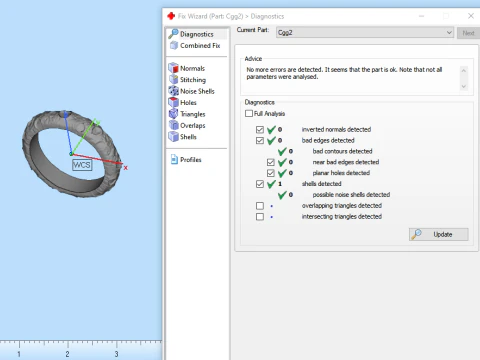This screenshot has height=360, width=480.
Task: Uncheck inverted normals detected checkbox
Action: click(x=260, y=129)
